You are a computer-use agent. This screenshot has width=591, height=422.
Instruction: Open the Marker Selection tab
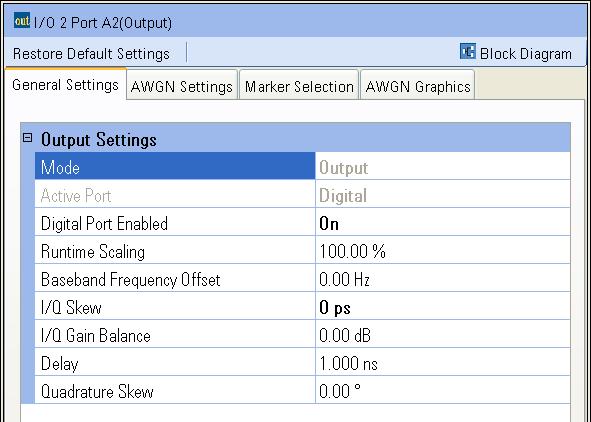[x=299, y=86]
